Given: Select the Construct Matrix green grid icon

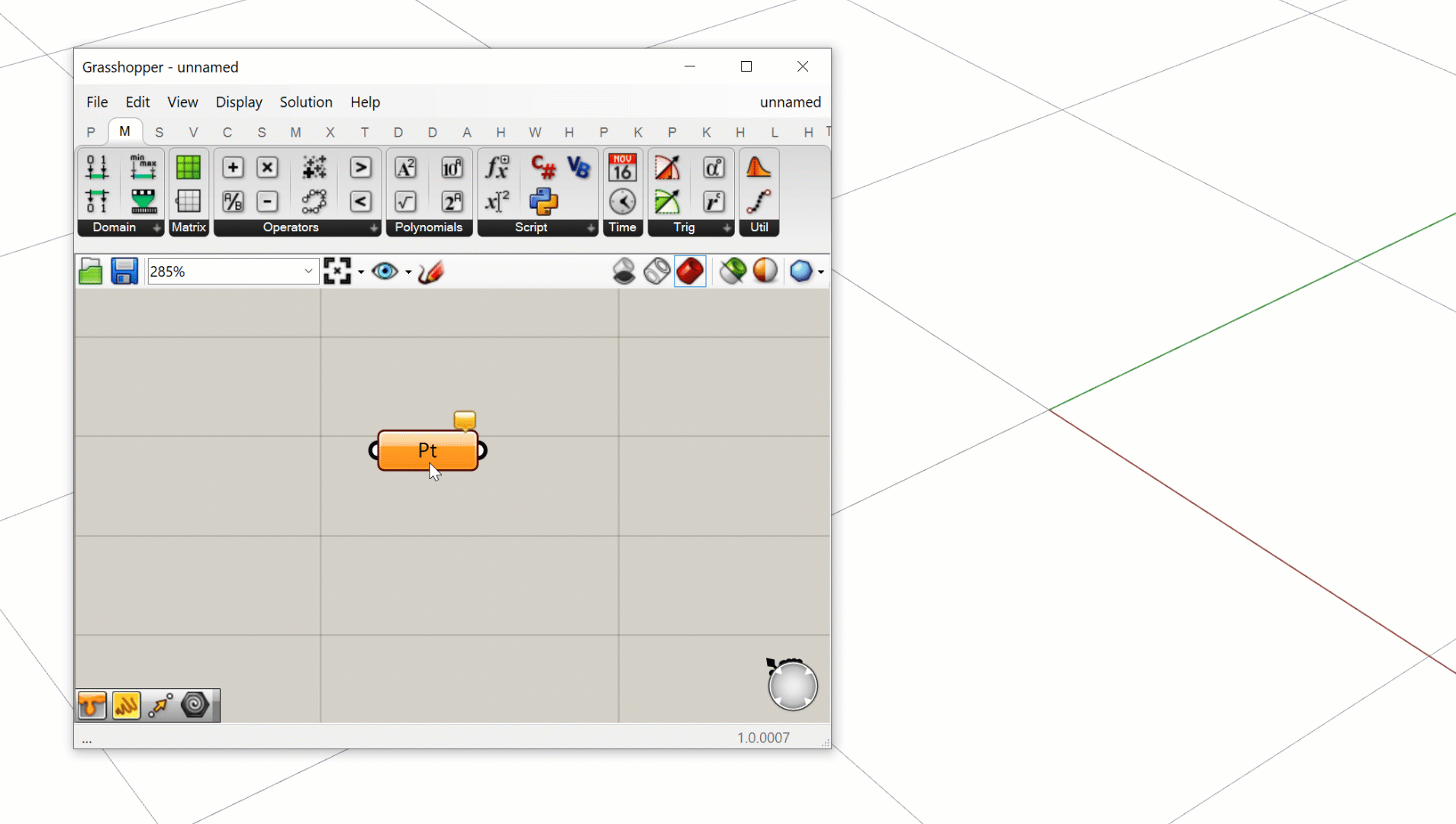Looking at the screenshot, I should pos(188,167).
